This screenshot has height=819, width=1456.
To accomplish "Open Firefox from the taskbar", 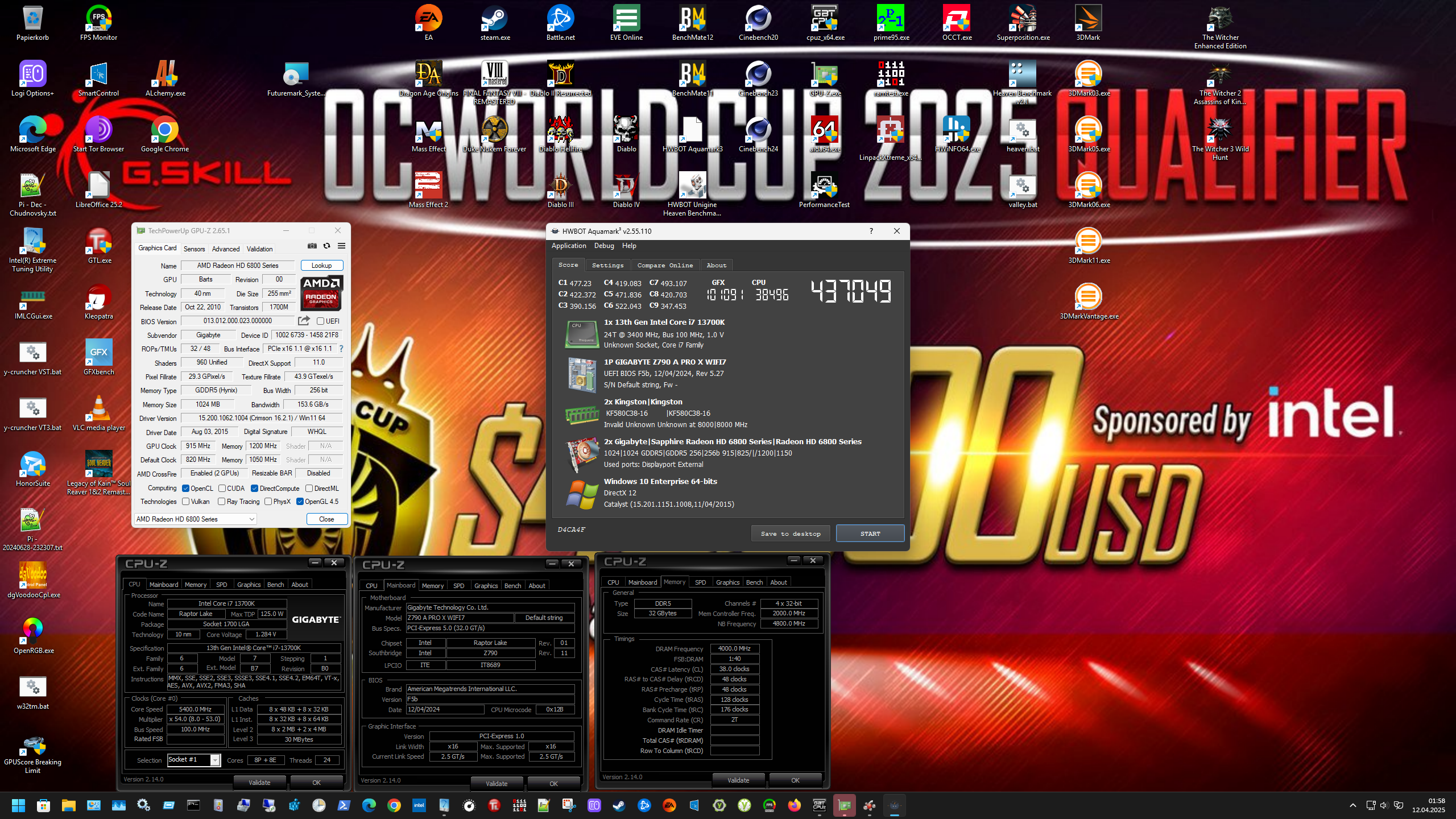I will 795,805.
